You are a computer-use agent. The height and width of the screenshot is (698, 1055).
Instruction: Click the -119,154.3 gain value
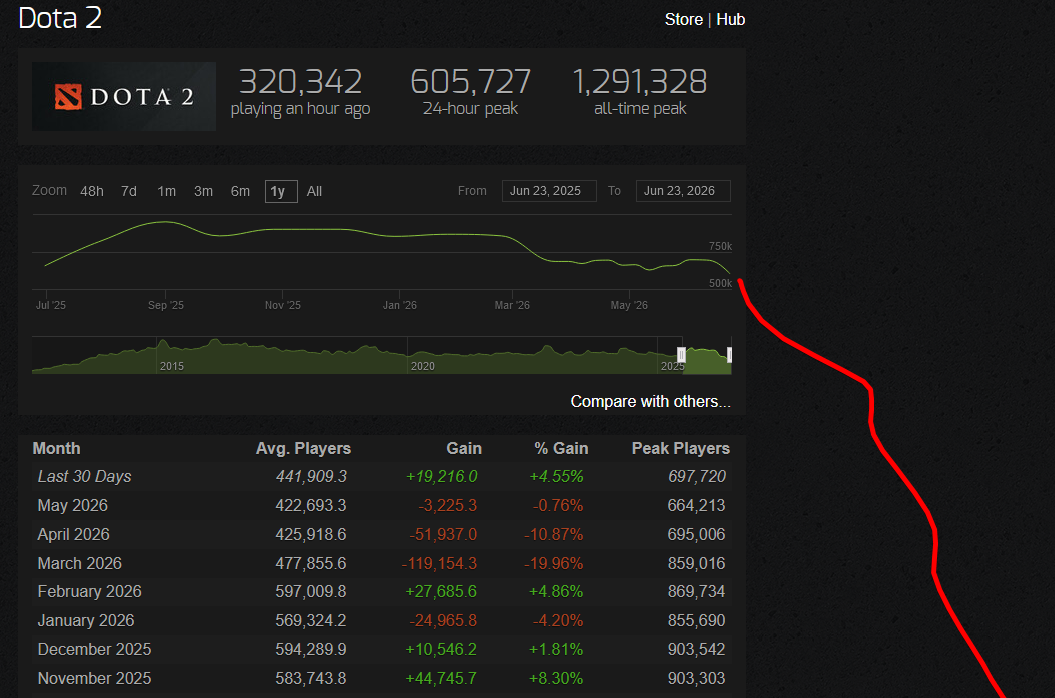(439, 563)
